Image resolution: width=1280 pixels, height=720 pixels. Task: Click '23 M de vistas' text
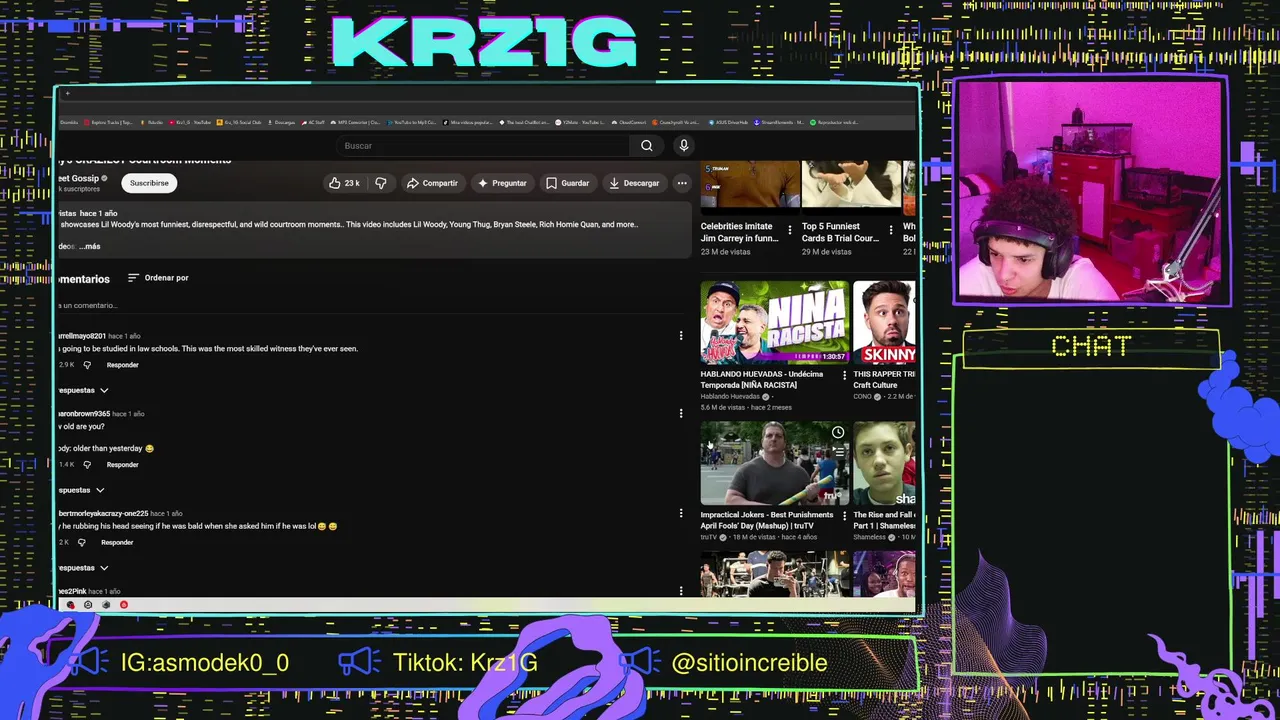tap(725, 252)
